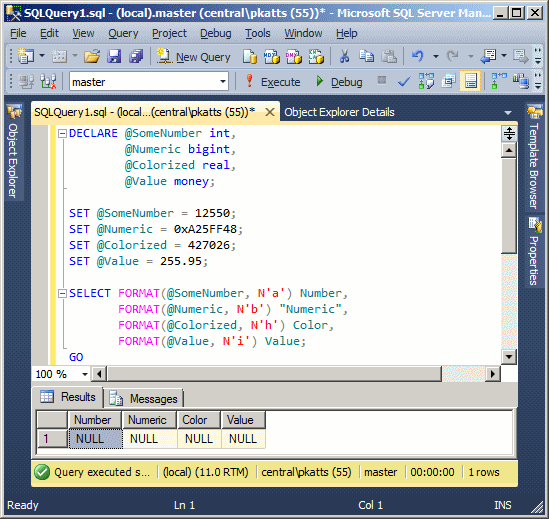
Task: Click the Connect icon in the SQL toolbar
Action: [26, 82]
